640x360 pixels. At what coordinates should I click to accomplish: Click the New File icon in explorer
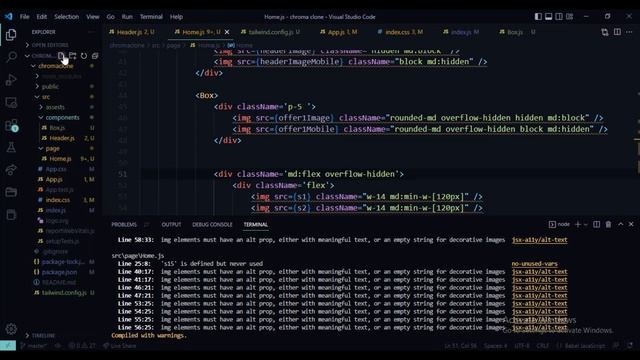pos(61,56)
